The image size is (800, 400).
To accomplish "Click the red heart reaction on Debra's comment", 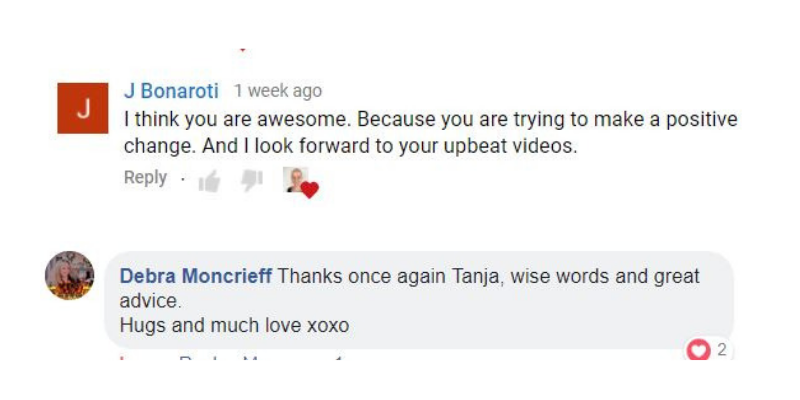I will coord(698,350).
